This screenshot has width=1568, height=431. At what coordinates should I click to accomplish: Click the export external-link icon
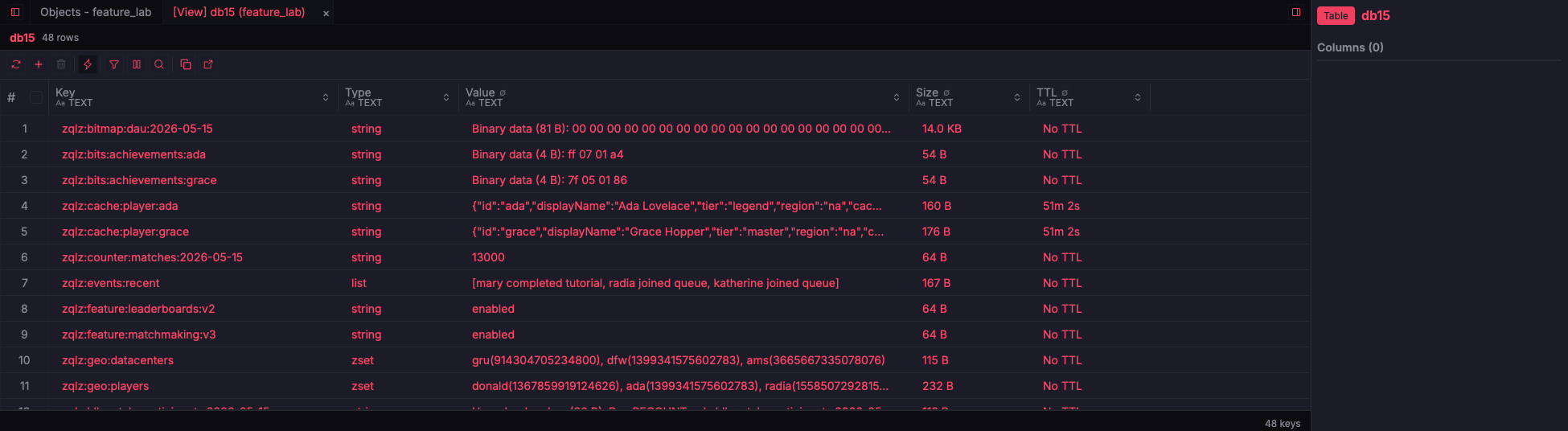pyautogui.click(x=208, y=64)
